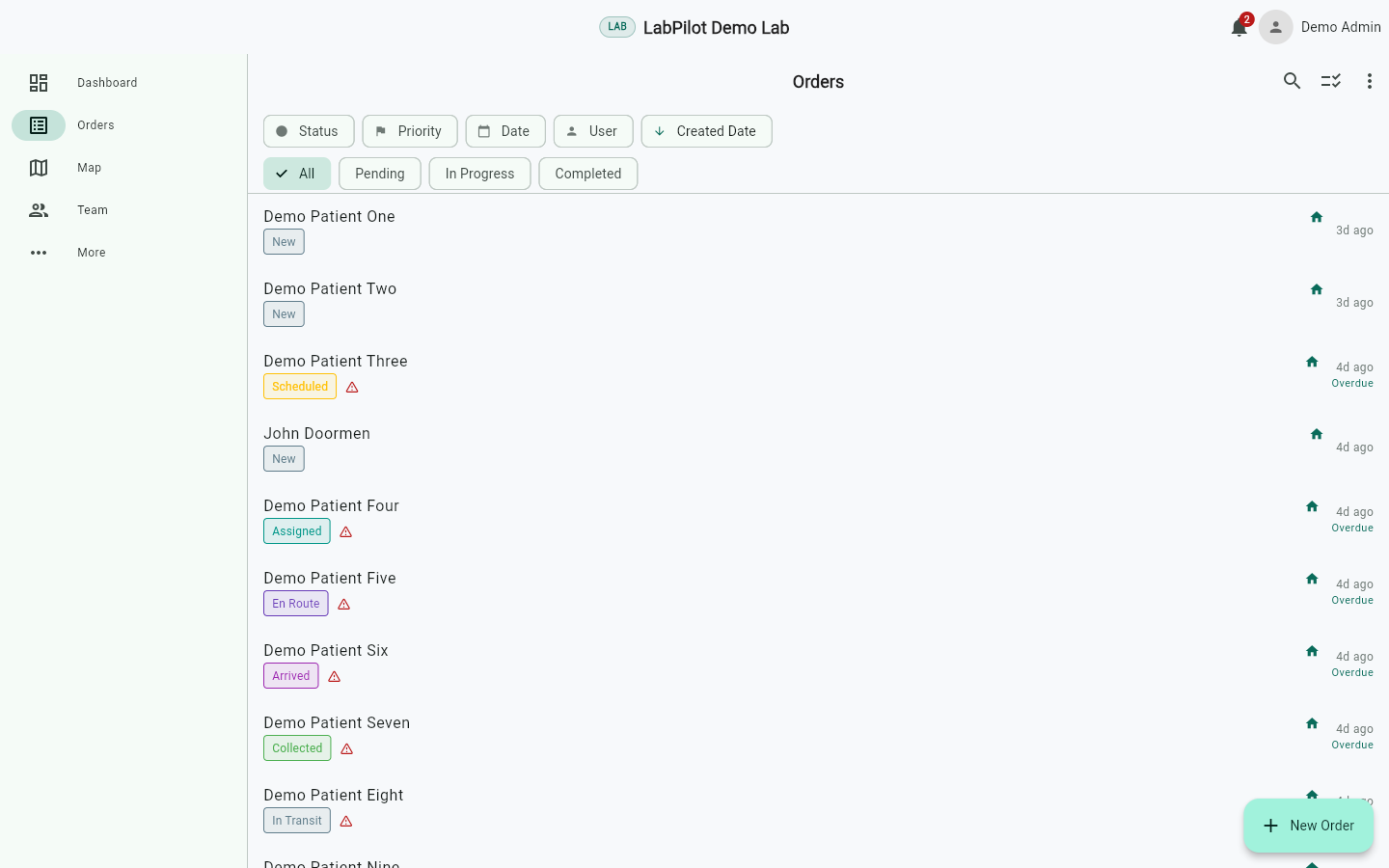Click the home icon for Demo Patient One

coord(1317,217)
